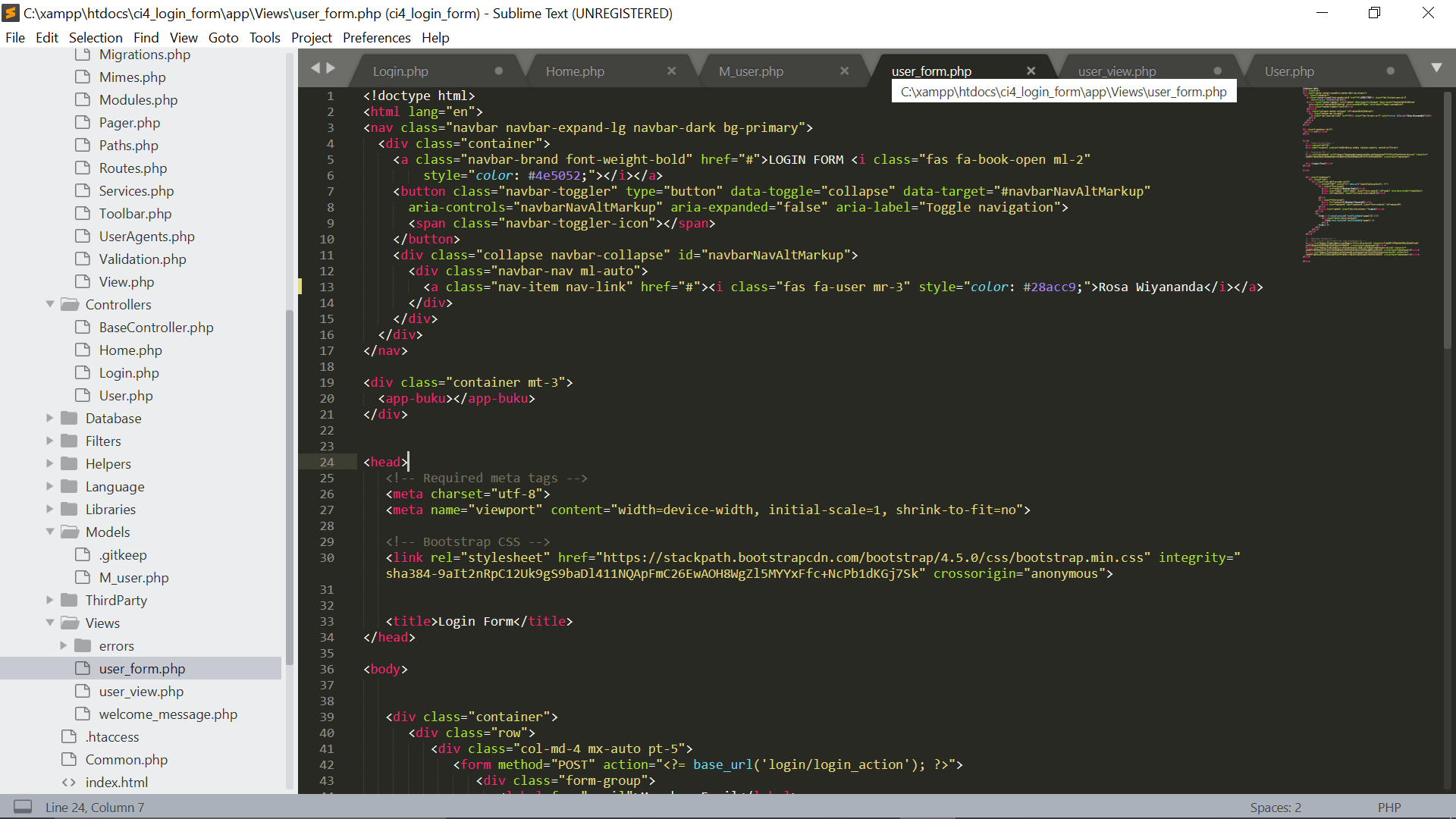Close the user_form.php tab
This screenshot has height=819, width=1456.
pos(1031,71)
